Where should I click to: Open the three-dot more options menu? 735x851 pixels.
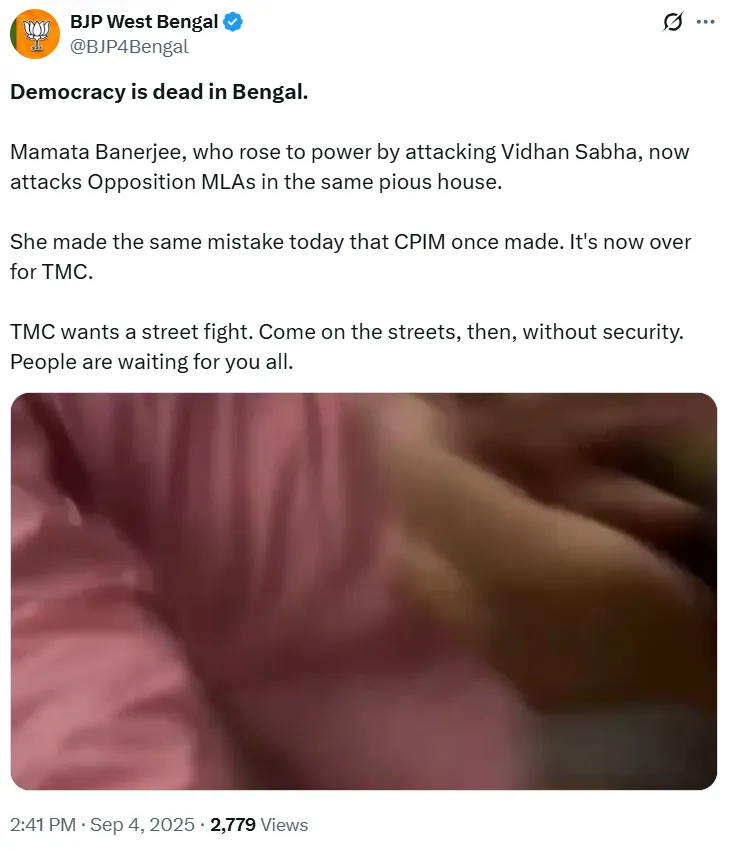(x=705, y=22)
